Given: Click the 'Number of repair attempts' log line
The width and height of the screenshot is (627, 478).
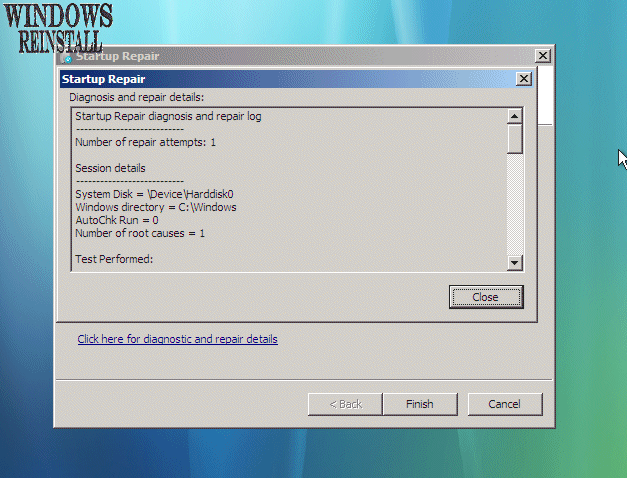Looking at the screenshot, I should (x=145, y=143).
